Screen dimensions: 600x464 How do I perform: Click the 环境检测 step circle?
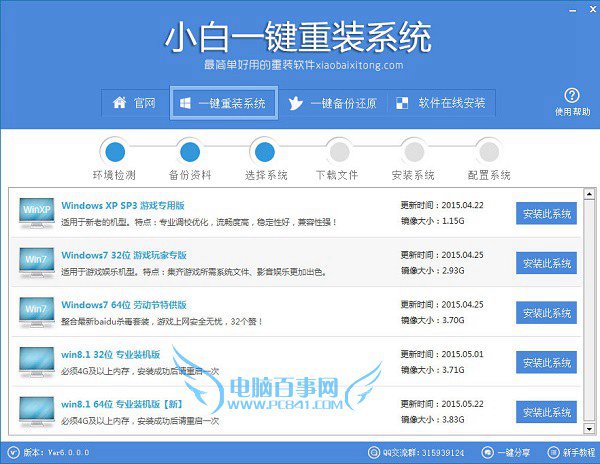coord(116,152)
